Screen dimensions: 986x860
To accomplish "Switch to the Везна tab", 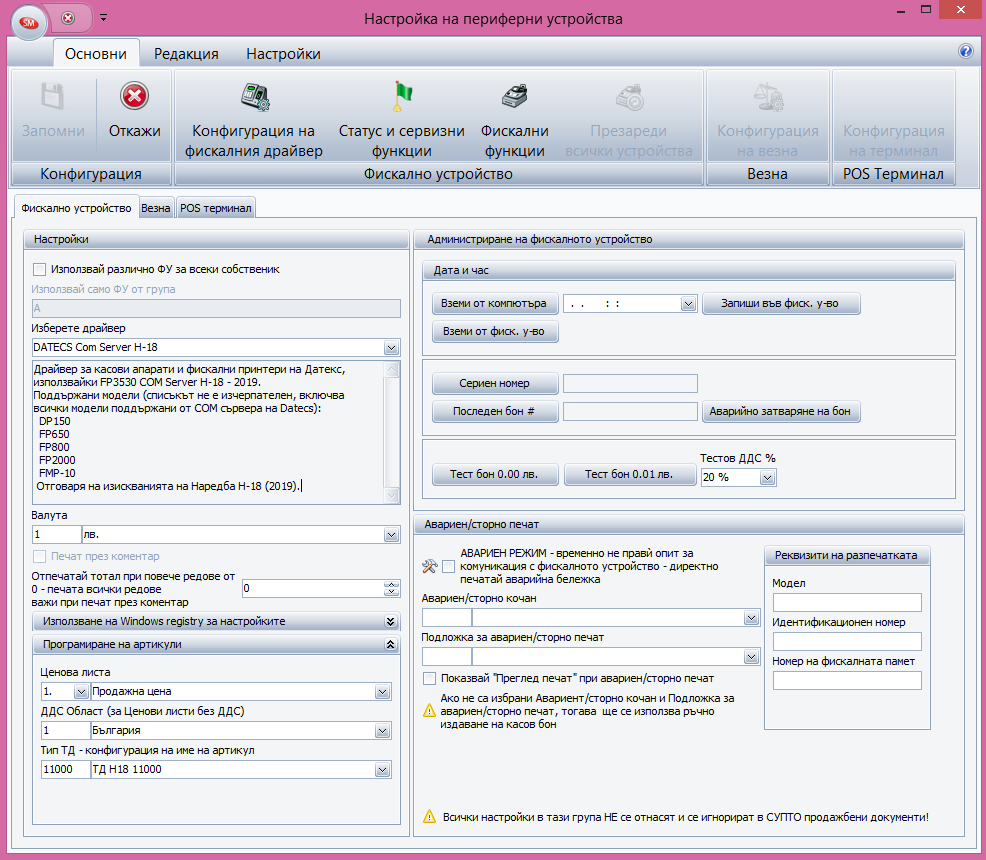I will point(155,208).
